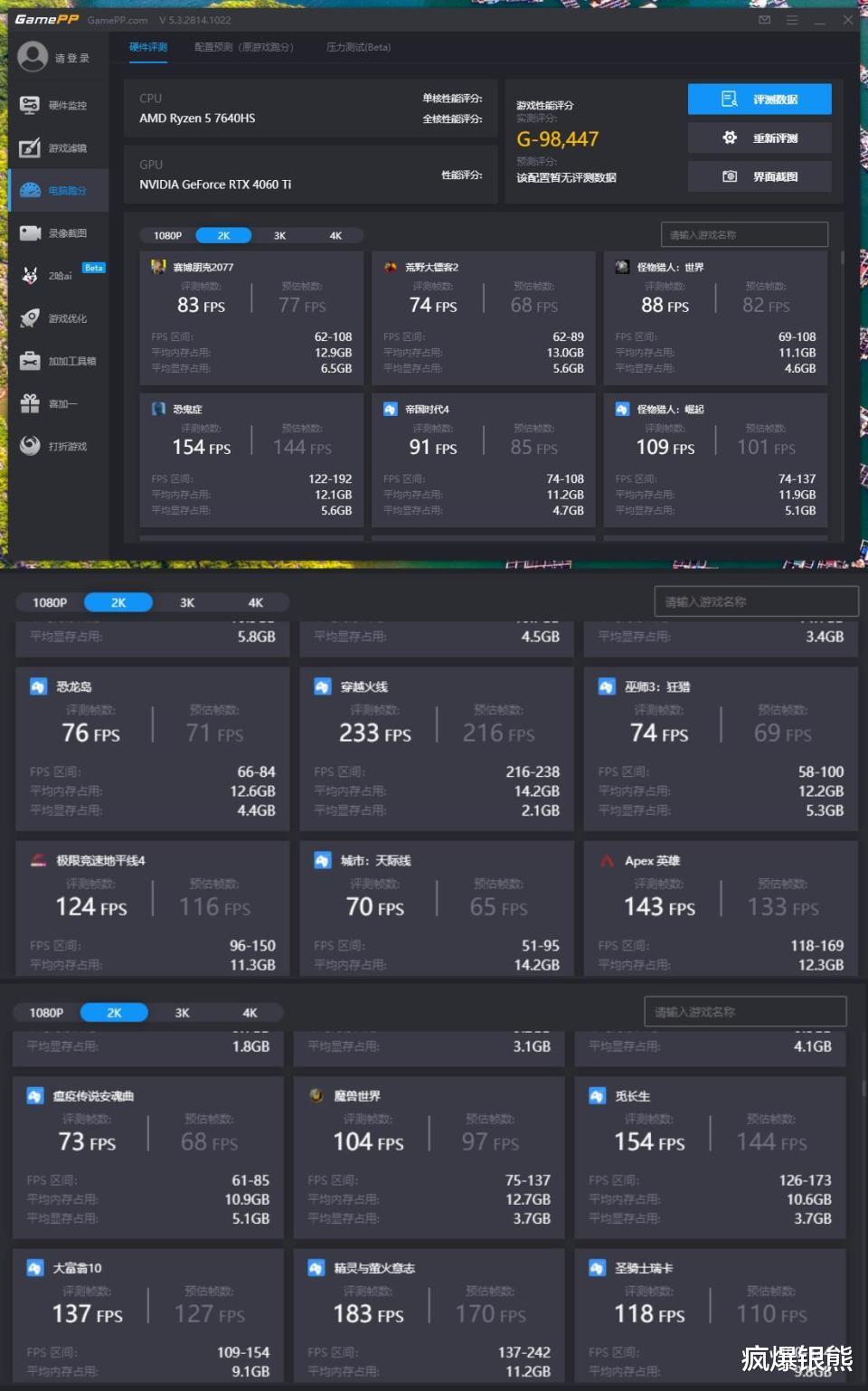Click the 界面截图 screenshot button
The width and height of the screenshot is (868, 1391).
pyautogui.click(x=759, y=176)
